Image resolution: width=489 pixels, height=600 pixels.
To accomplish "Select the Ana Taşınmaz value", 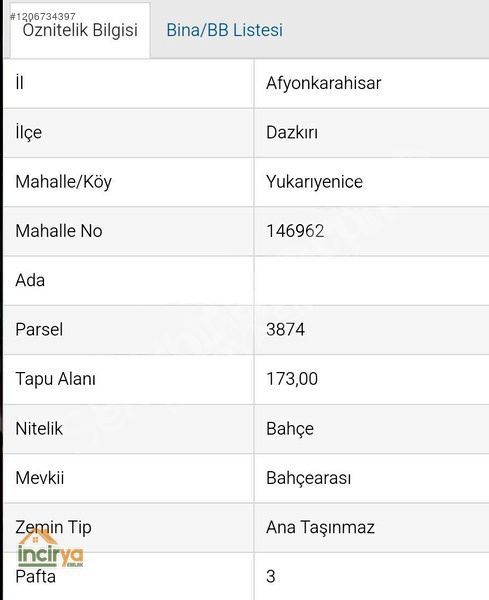I will click(320, 527).
